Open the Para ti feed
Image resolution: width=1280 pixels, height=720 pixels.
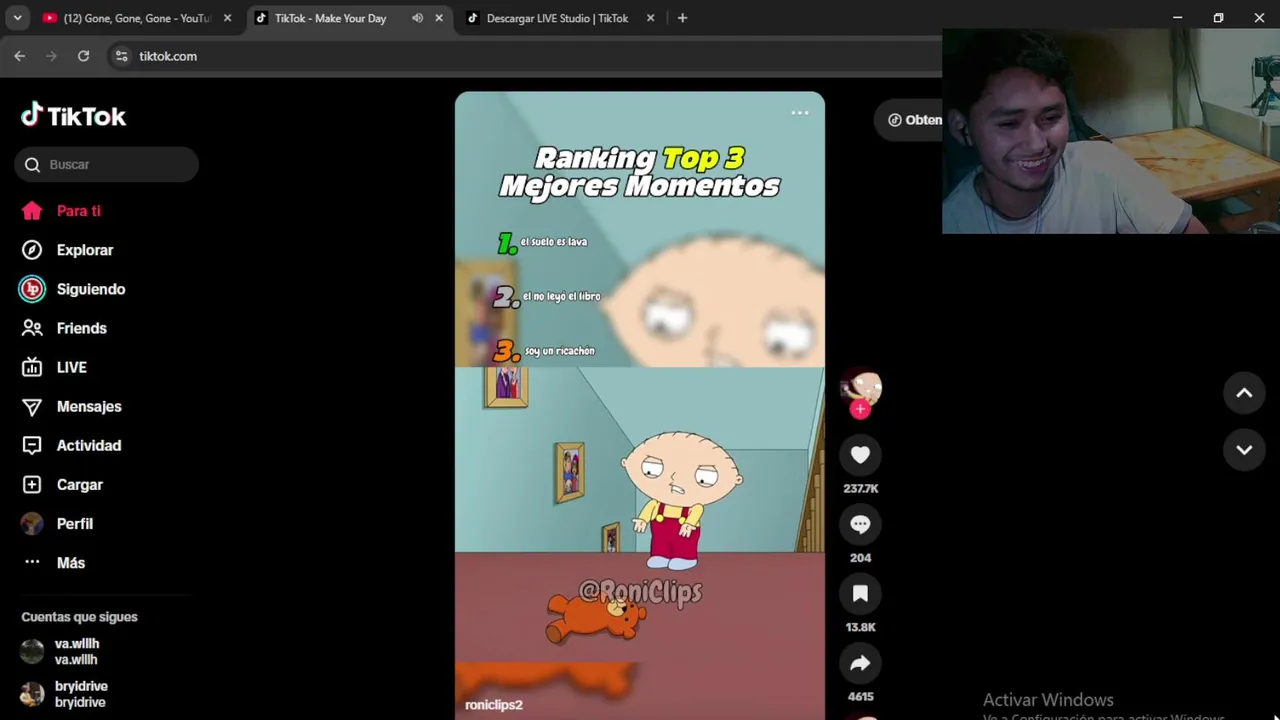click(78, 211)
